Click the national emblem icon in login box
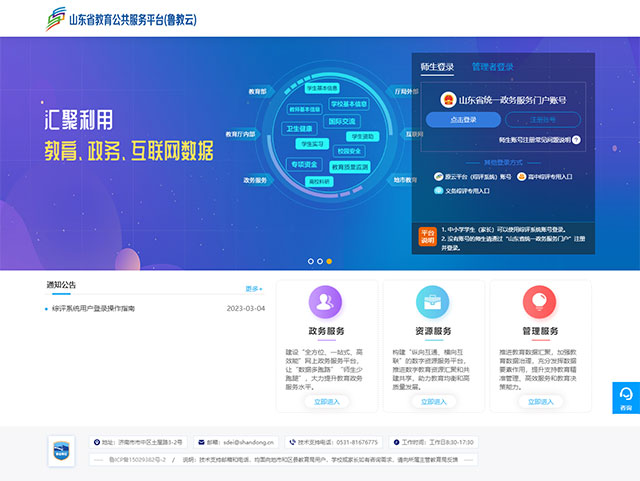The width and height of the screenshot is (640, 481). (450, 99)
